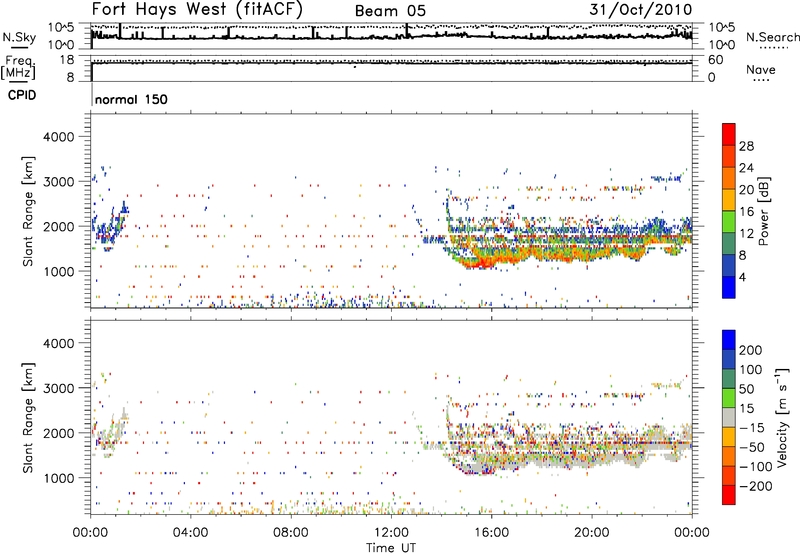Click the 'Time UT' axis title
Viewport: 800px width, 554px height.
click(391, 548)
